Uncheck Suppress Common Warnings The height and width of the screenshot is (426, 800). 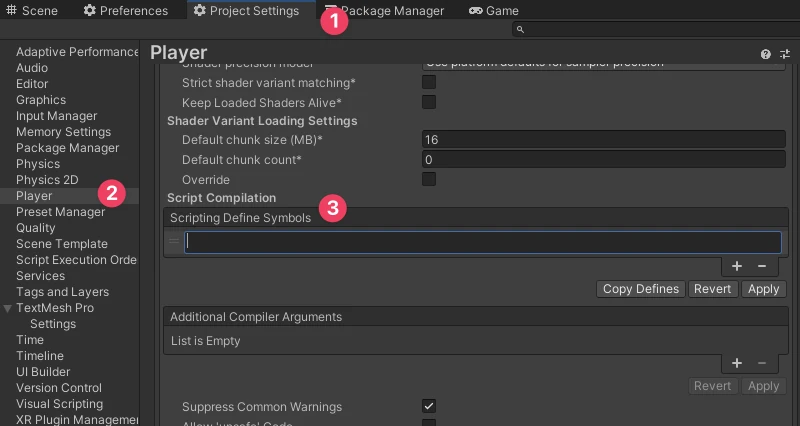point(429,406)
